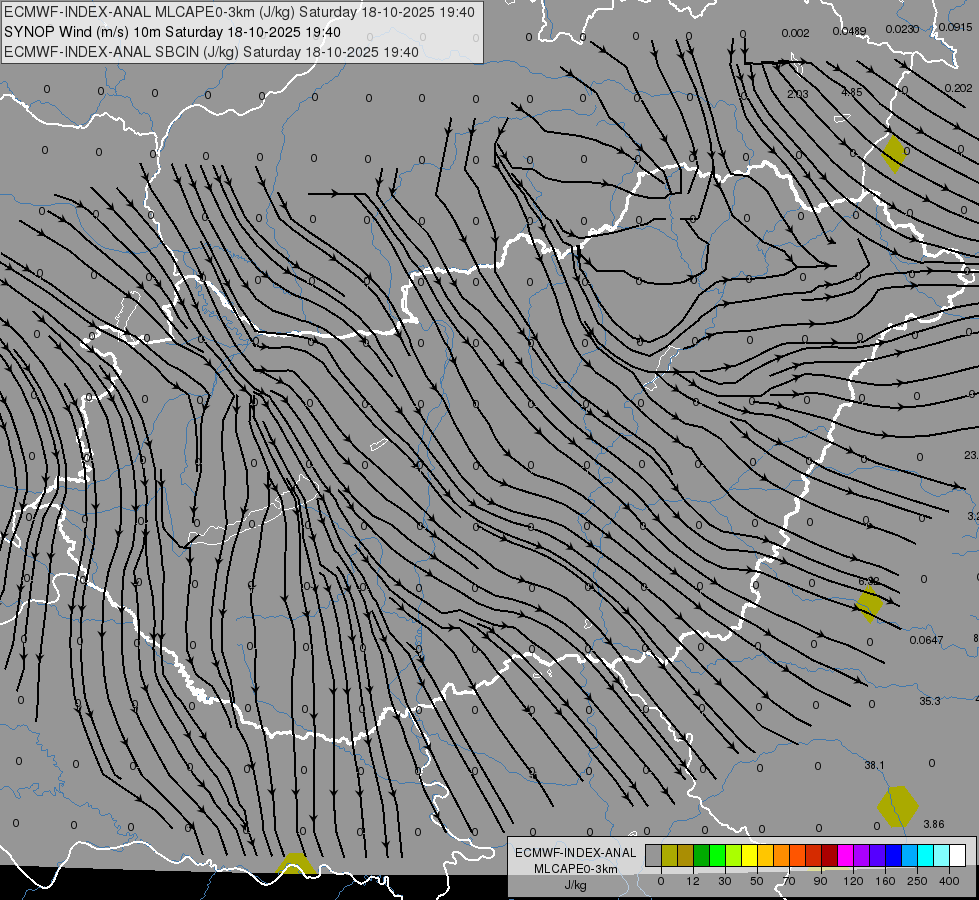Screen dimensions: 979x900
Task: Click the legend tick label 90
Action: coord(820,881)
